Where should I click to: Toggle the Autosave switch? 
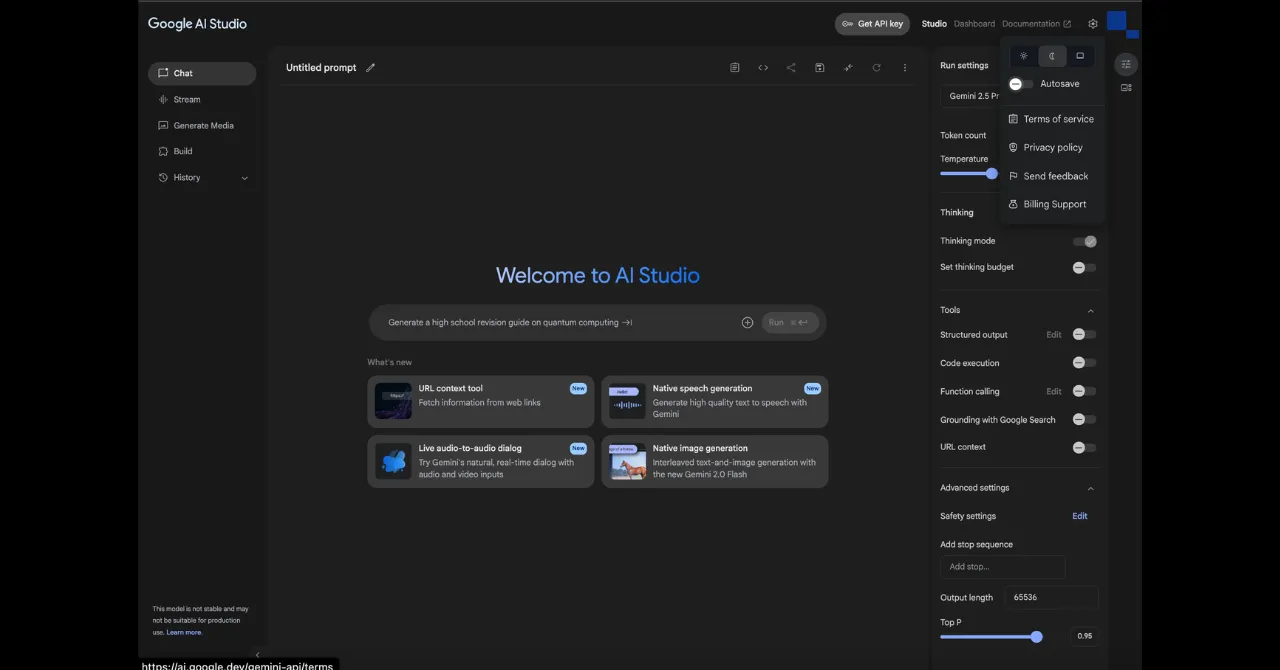1020,84
